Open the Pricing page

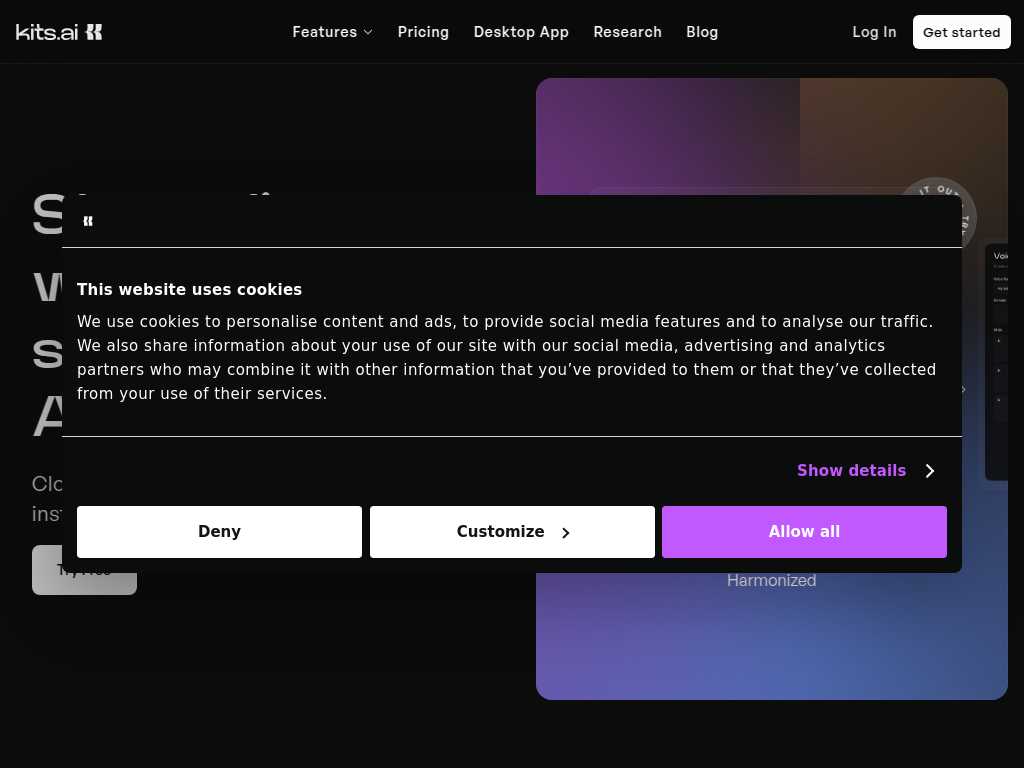coord(423,32)
